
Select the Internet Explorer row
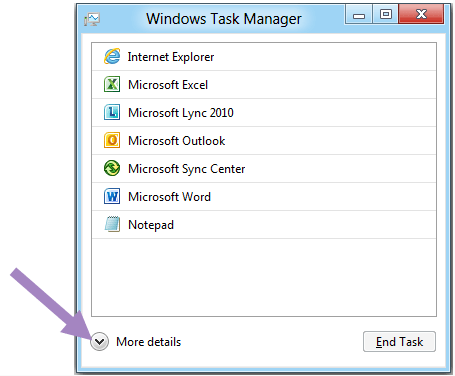264,57
